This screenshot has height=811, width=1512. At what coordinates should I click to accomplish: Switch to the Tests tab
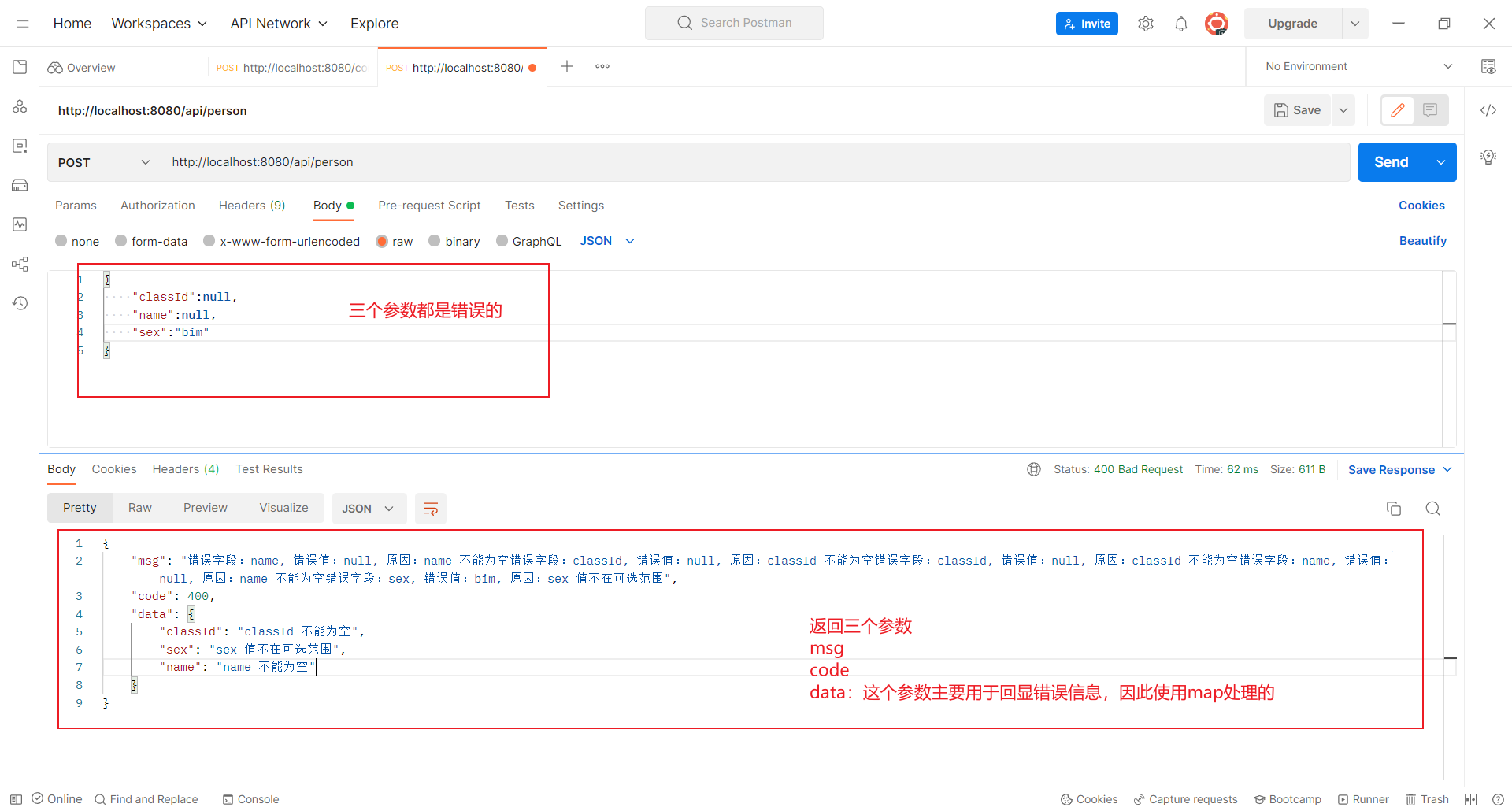click(519, 206)
